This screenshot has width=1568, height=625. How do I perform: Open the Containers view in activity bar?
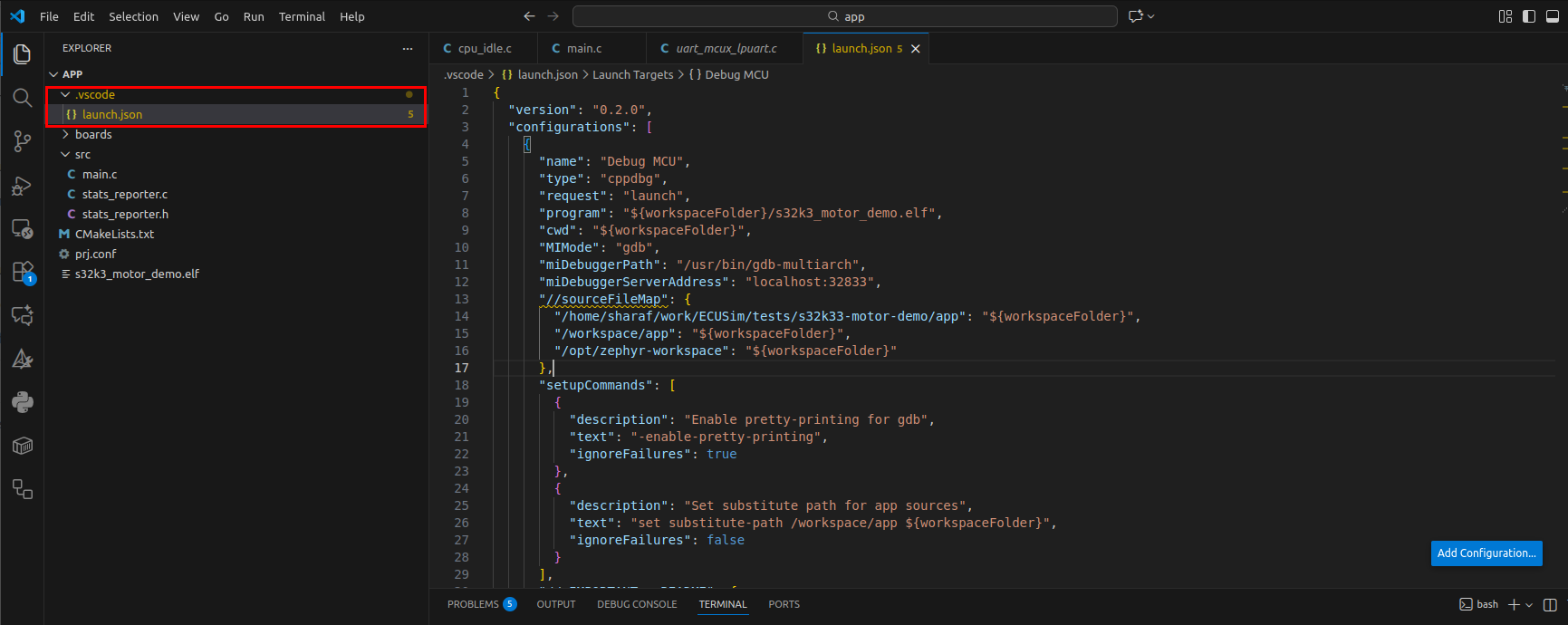tap(23, 446)
